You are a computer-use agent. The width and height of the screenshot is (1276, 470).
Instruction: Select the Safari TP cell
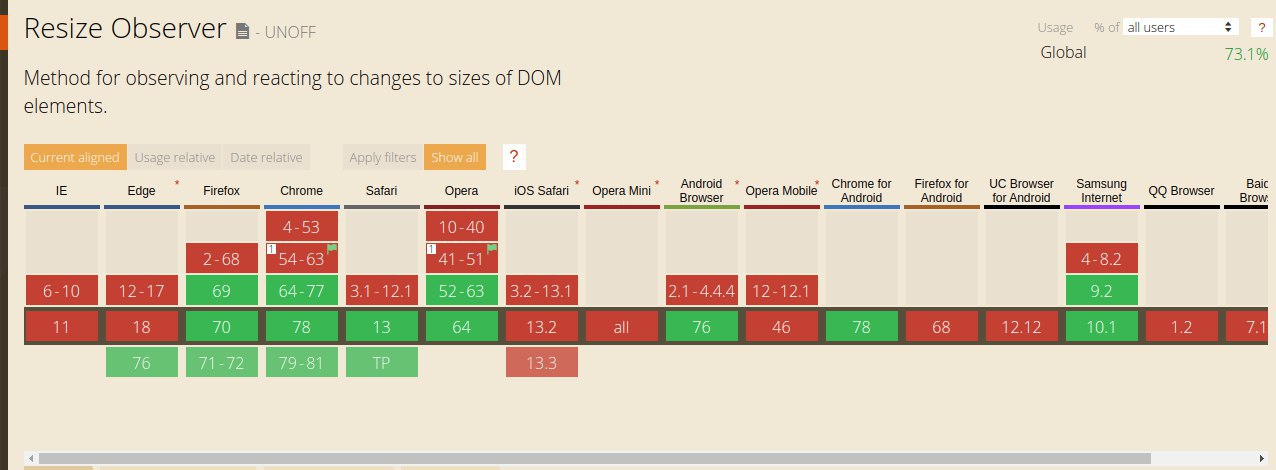pos(382,363)
